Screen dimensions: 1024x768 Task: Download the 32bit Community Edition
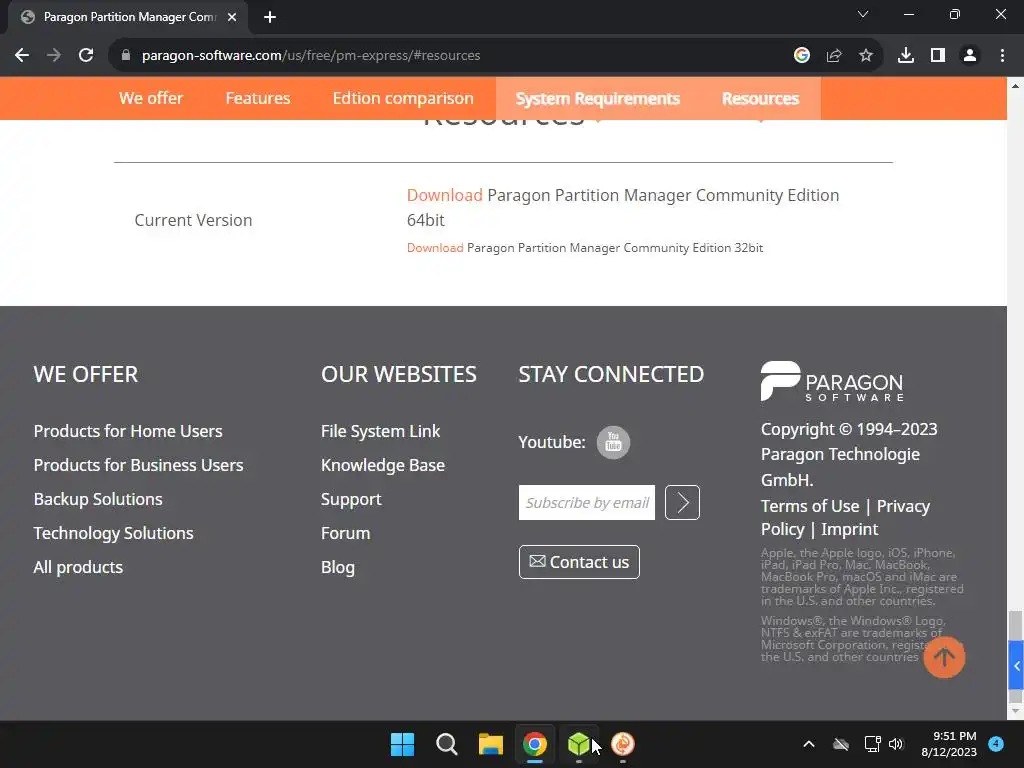coord(435,248)
